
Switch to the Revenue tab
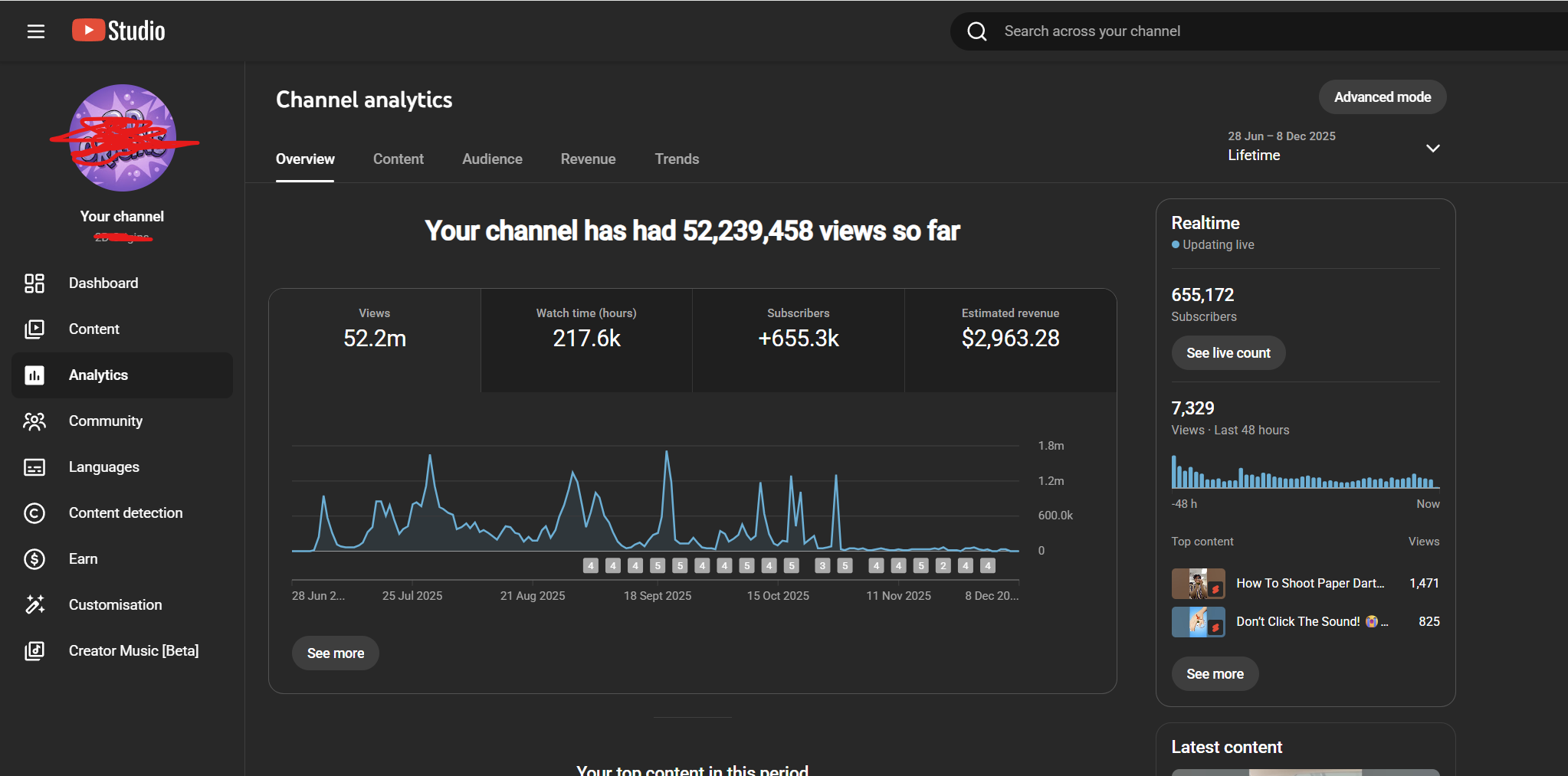coord(588,159)
